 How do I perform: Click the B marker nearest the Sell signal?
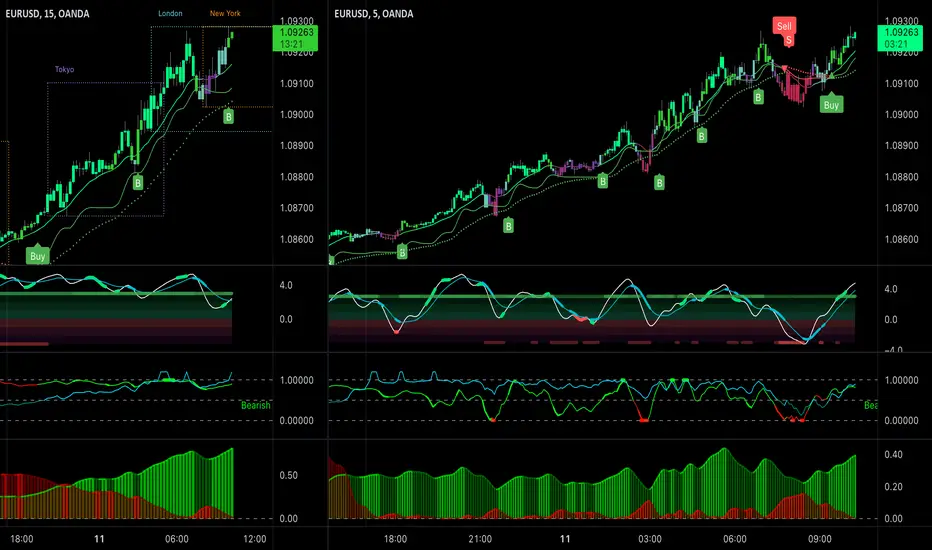click(x=758, y=97)
